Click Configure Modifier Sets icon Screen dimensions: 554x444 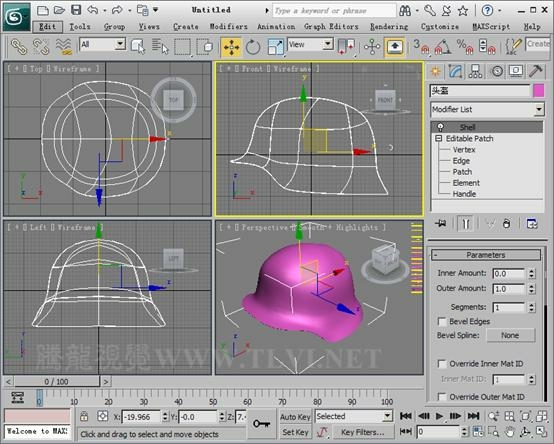click(532, 224)
